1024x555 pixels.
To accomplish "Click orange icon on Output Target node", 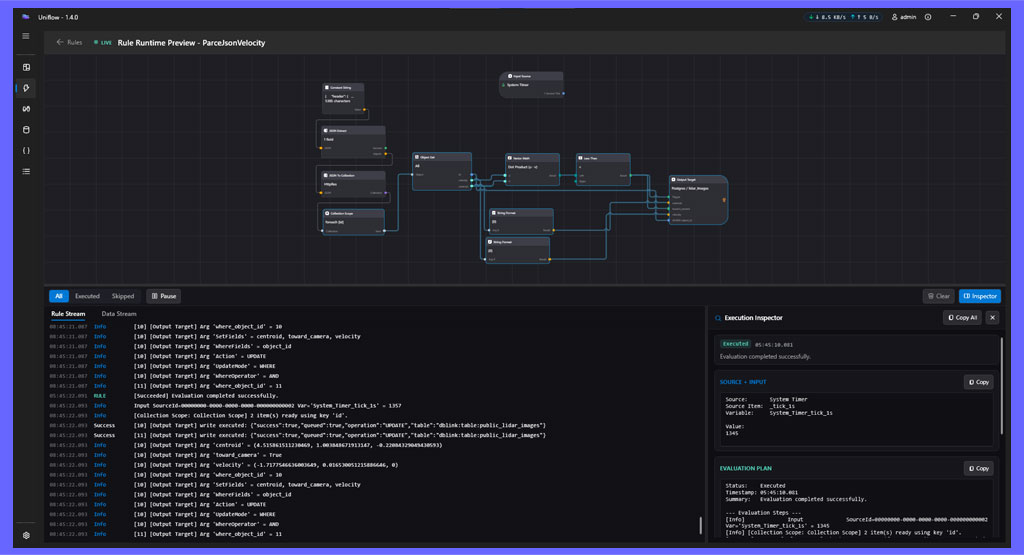I will [x=724, y=200].
